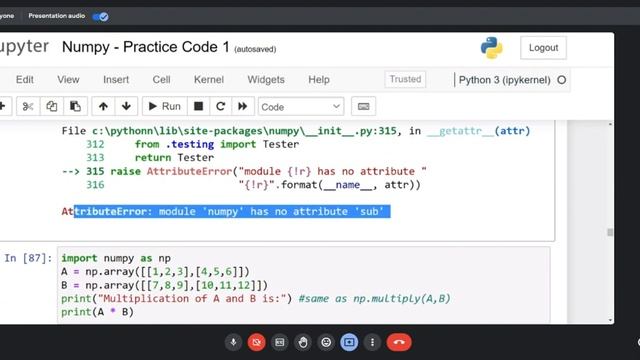Click the Logout button
This screenshot has height=360, width=640.
(x=543, y=48)
